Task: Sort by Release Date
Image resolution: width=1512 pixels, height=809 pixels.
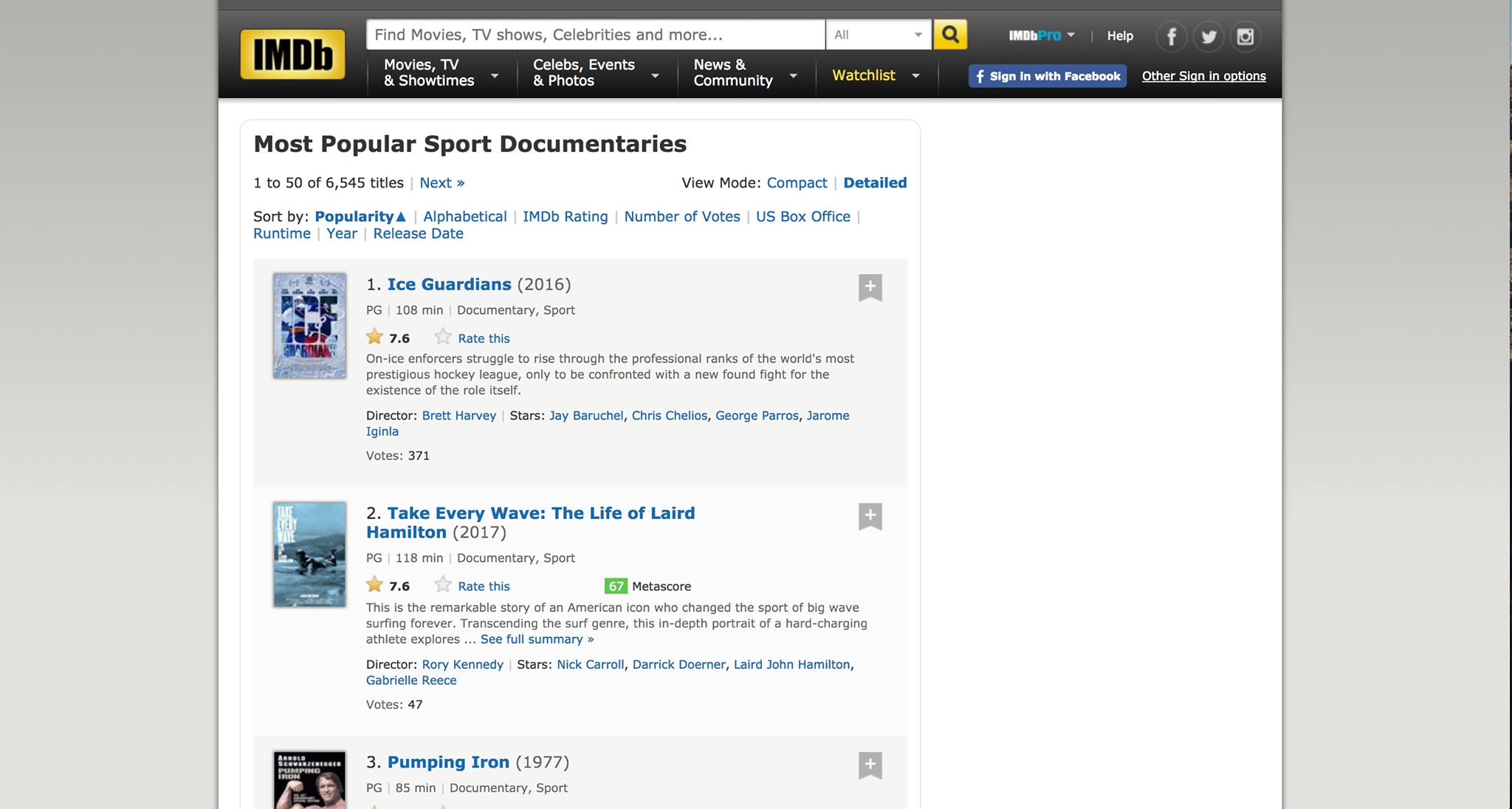Action: (419, 234)
